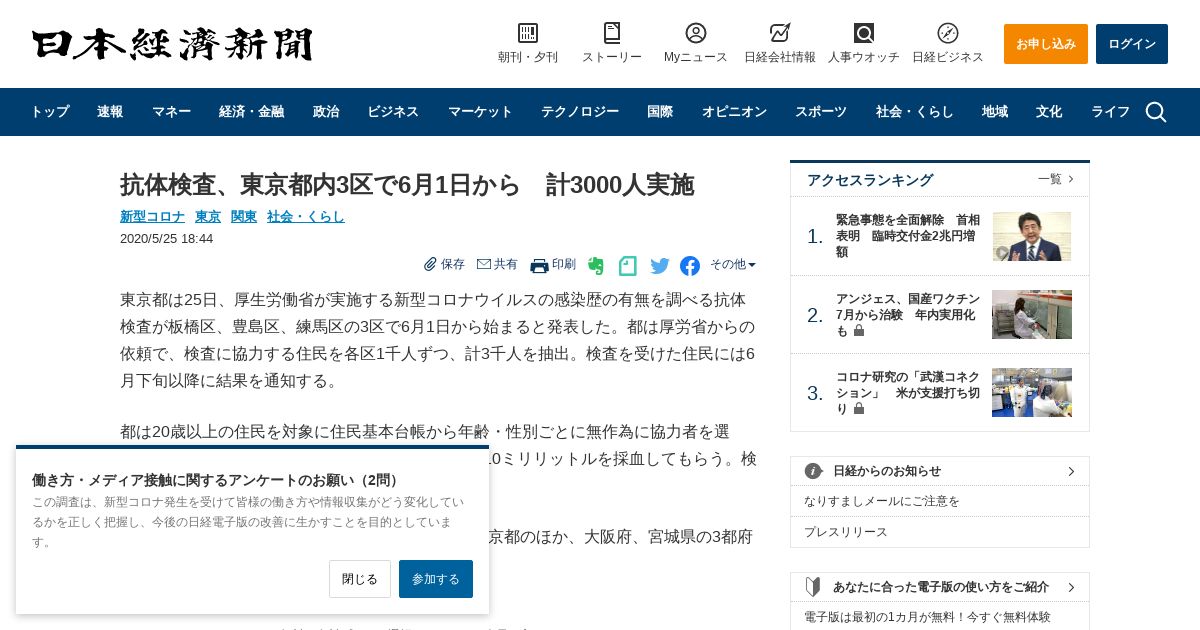Open ranking article 緊急事態を全面解除
The image size is (1200, 630).
click(908, 236)
